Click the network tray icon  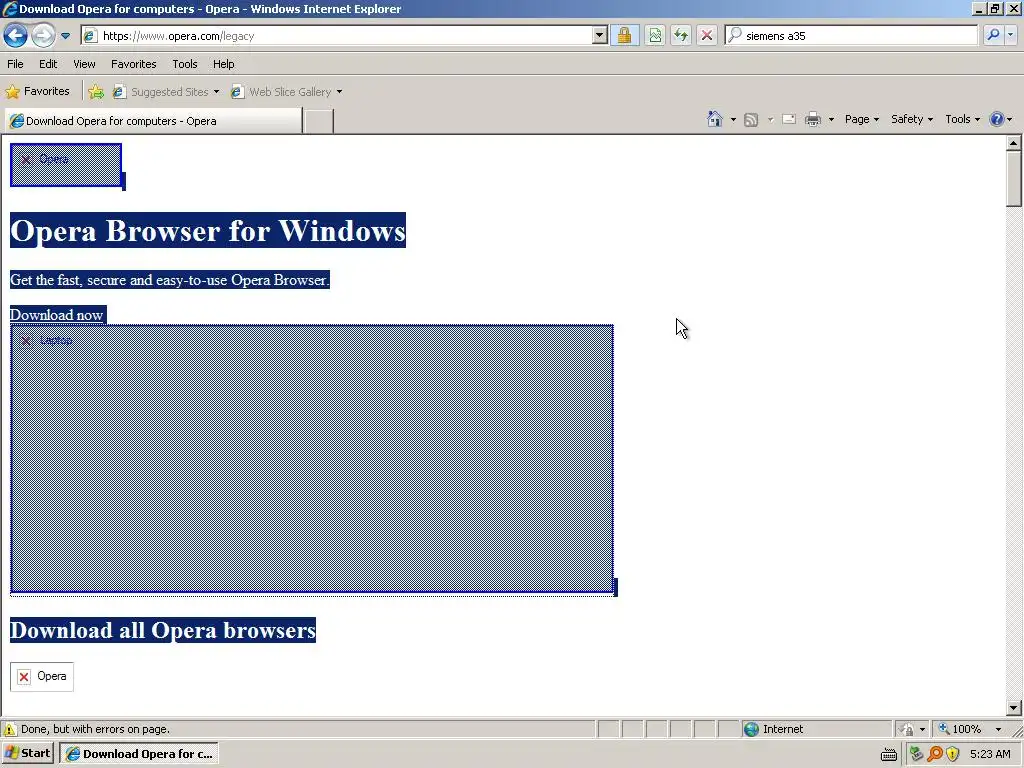tap(916, 754)
